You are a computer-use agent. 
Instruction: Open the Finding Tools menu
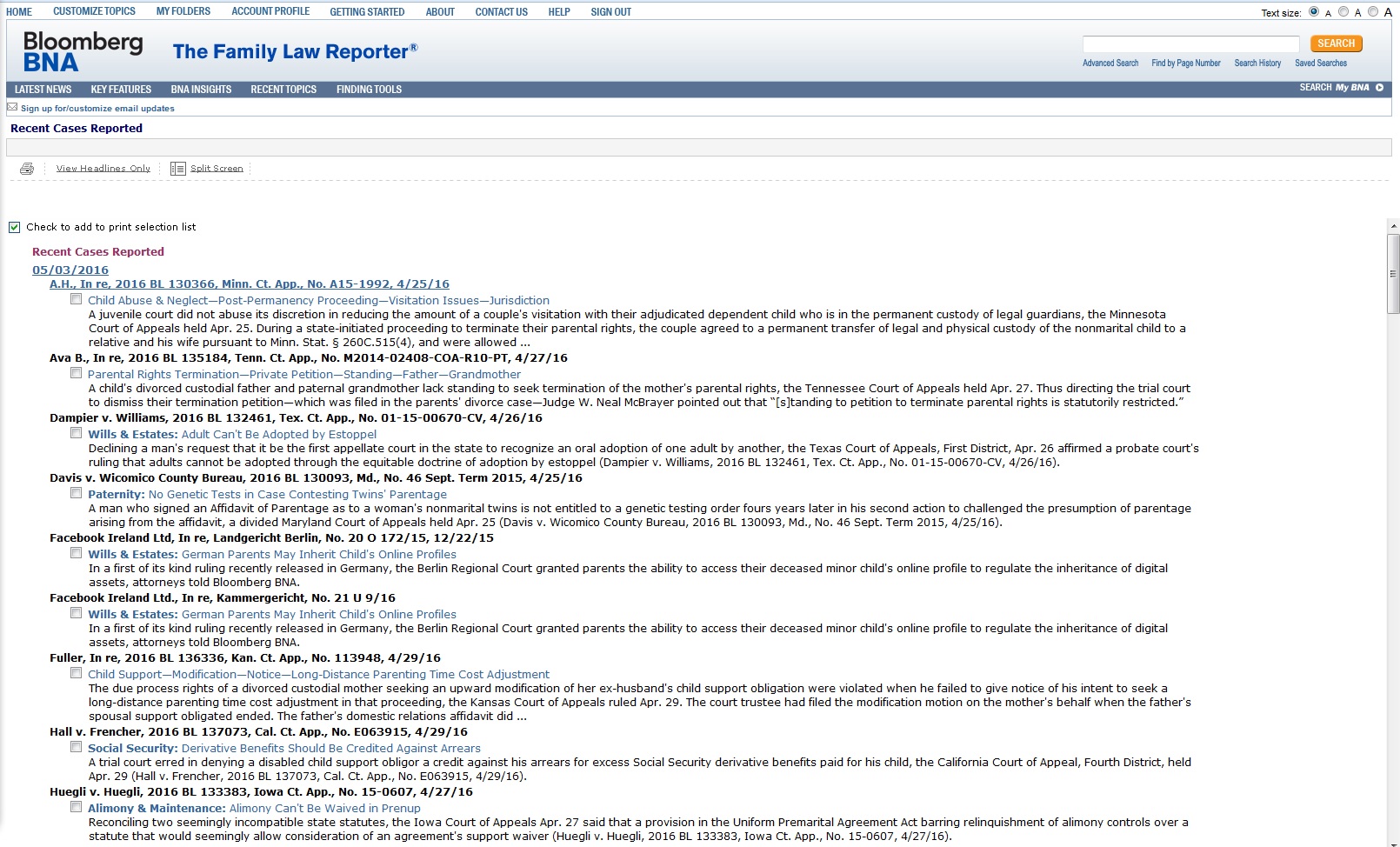click(369, 90)
